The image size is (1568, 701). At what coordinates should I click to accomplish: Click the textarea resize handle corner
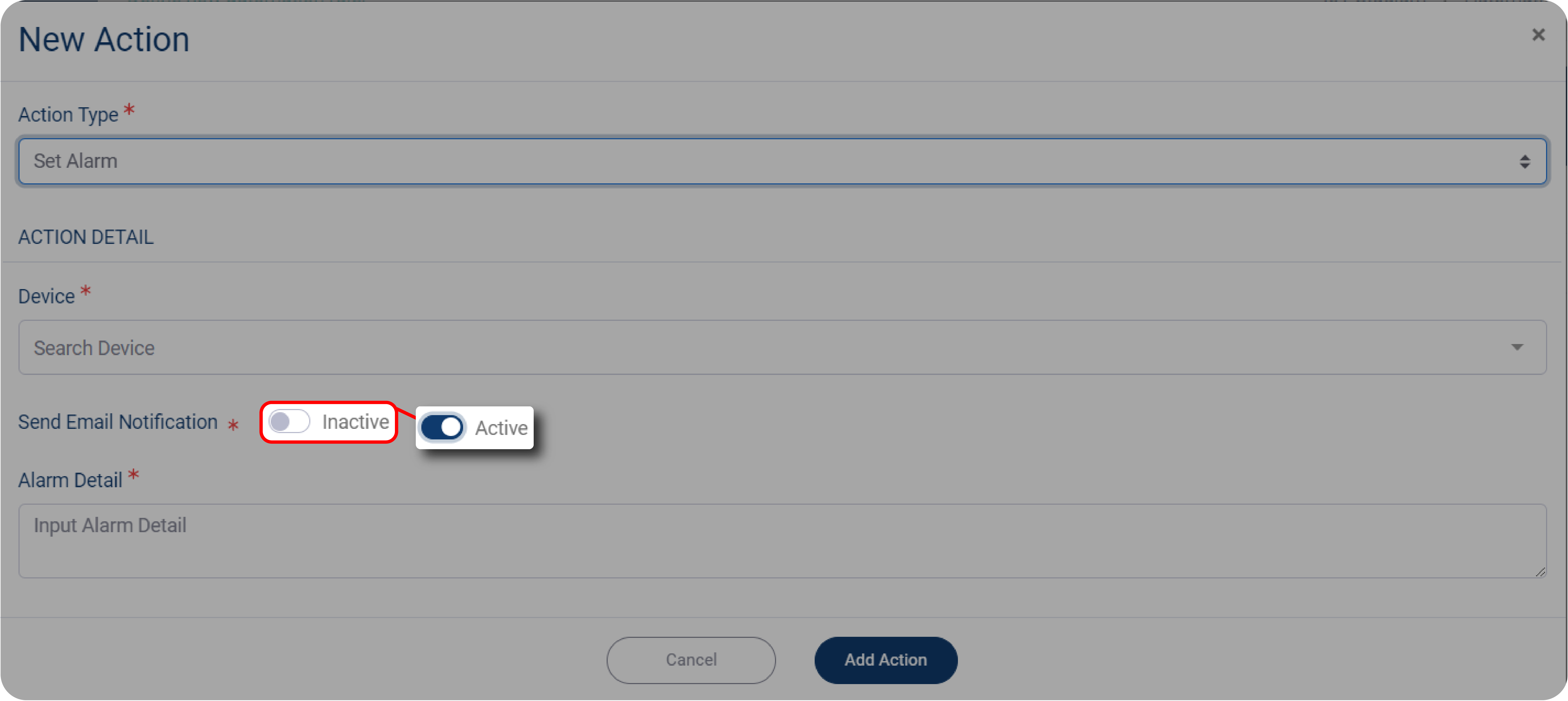coord(1540,571)
